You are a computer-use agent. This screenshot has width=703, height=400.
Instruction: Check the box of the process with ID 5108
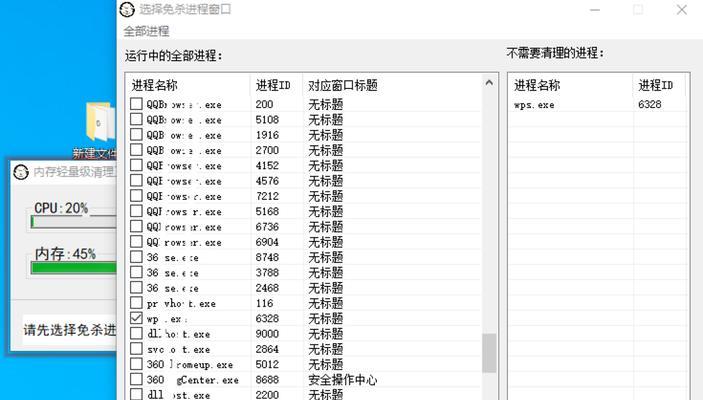[x=136, y=119]
